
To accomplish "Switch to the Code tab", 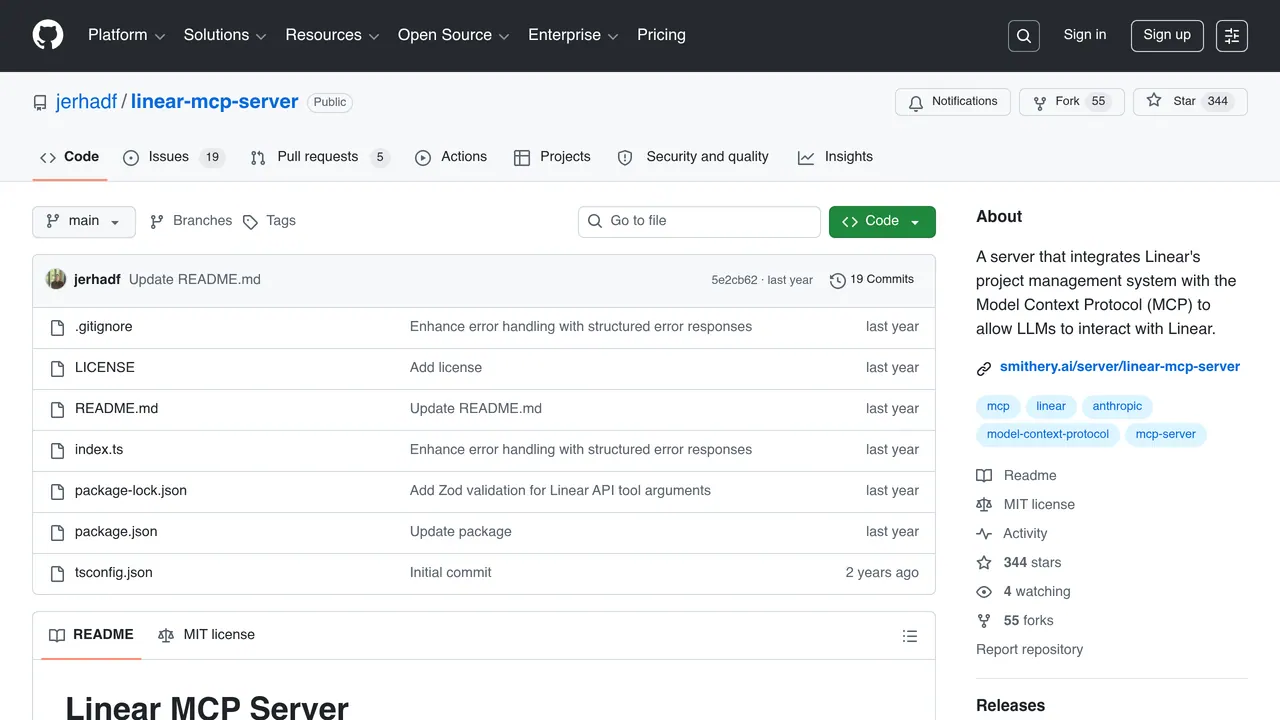I will coord(69,157).
